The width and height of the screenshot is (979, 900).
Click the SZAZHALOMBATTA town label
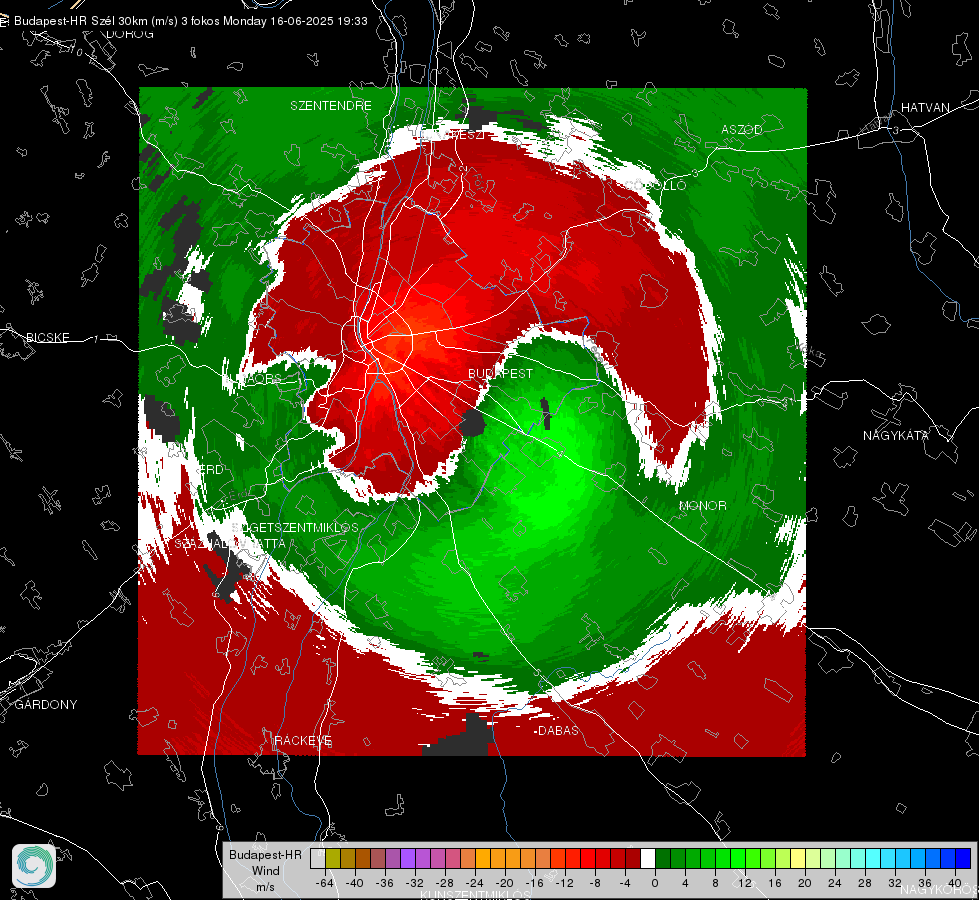pyautogui.click(x=229, y=543)
